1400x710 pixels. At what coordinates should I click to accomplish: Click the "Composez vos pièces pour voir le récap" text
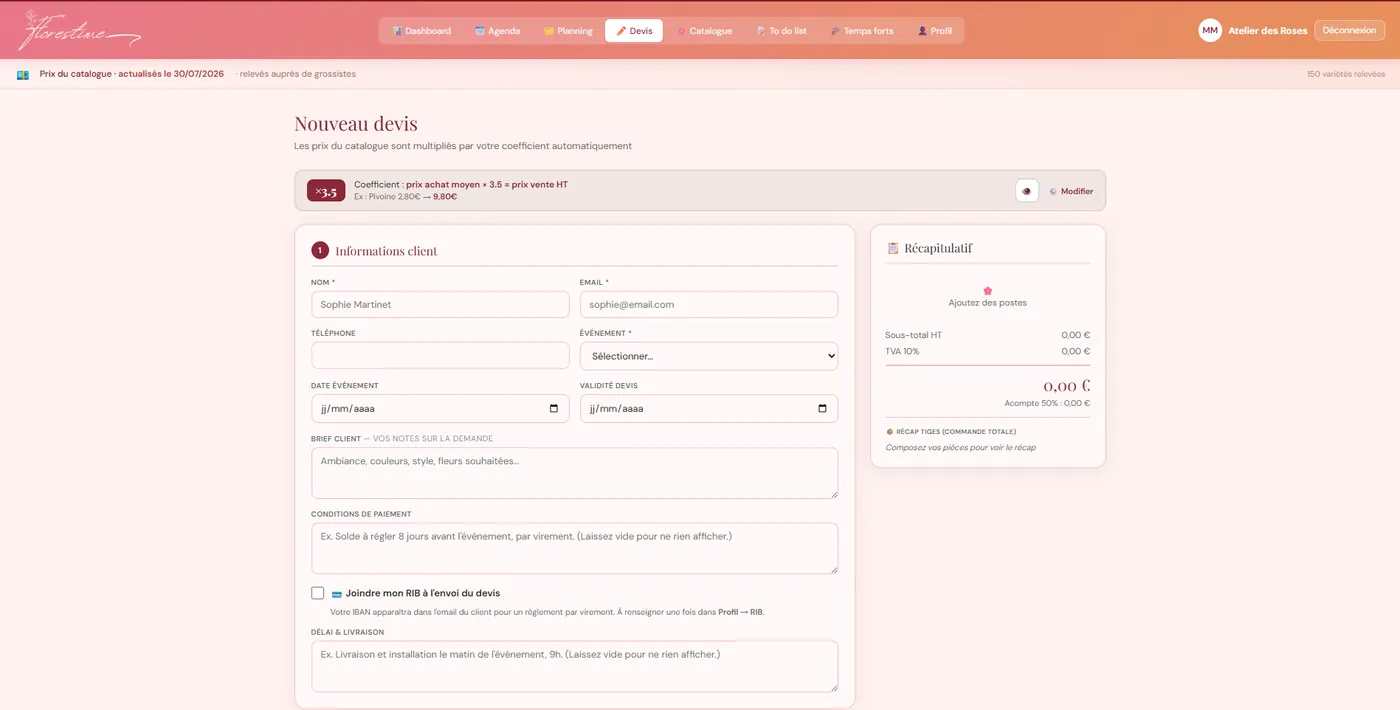tap(960, 447)
